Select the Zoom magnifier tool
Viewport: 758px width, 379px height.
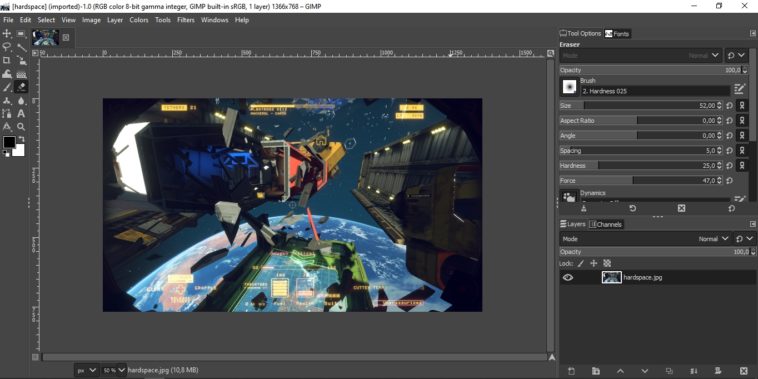coord(21,127)
